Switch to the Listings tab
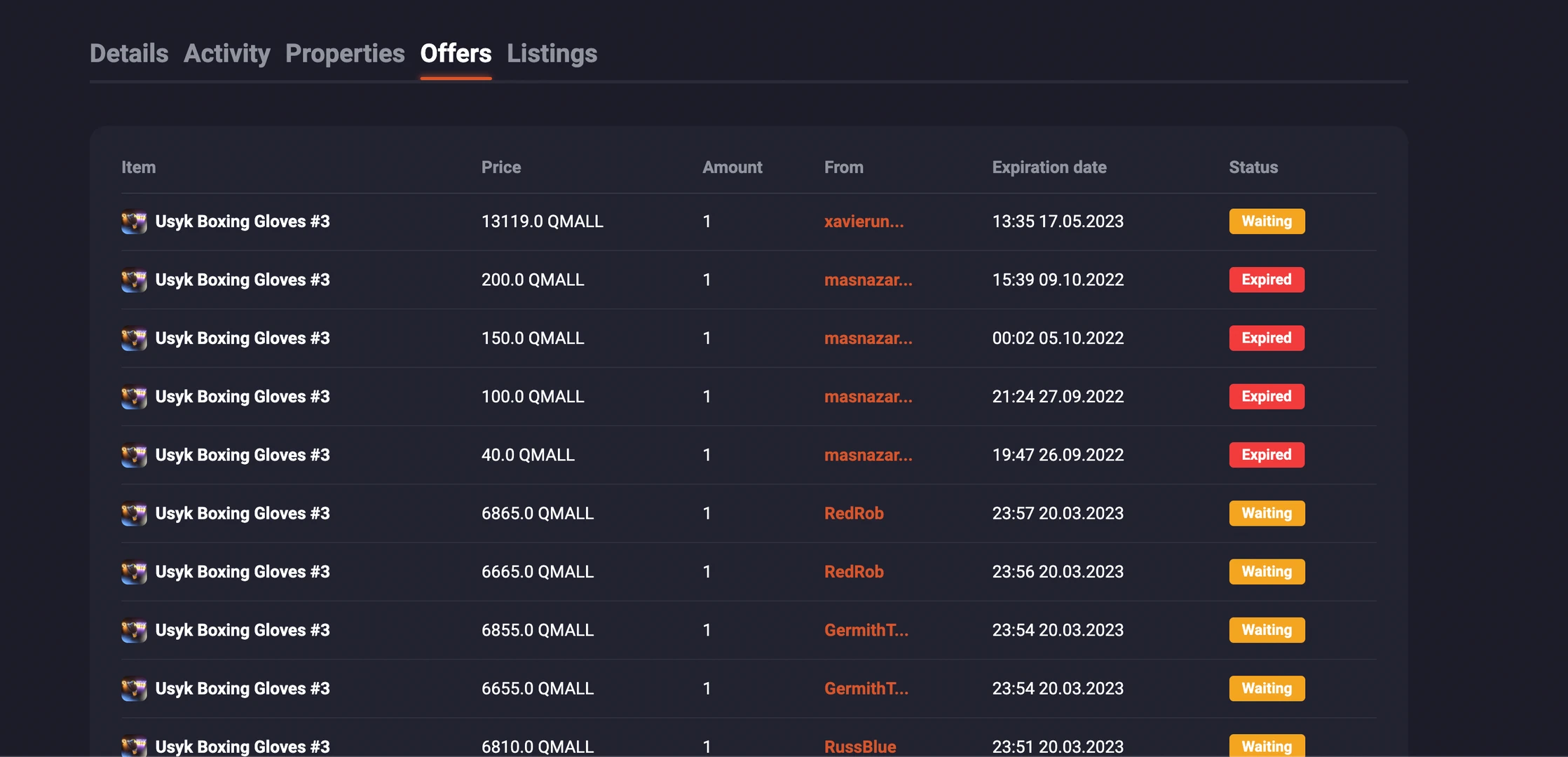Viewport: 1568px width, 757px height. pos(552,53)
